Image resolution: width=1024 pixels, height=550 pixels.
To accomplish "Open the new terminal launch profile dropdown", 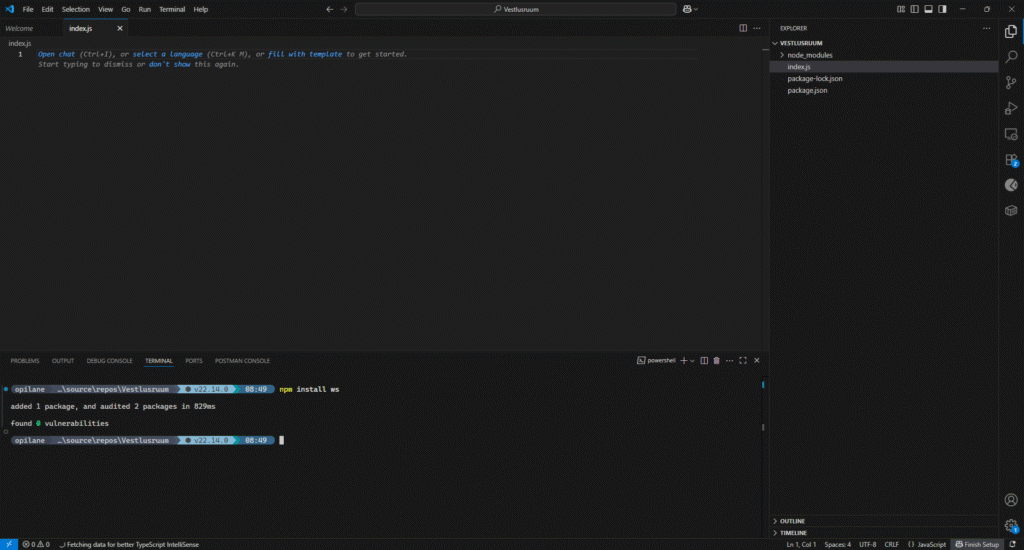I will pyautogui.click(x=694, y=360).
